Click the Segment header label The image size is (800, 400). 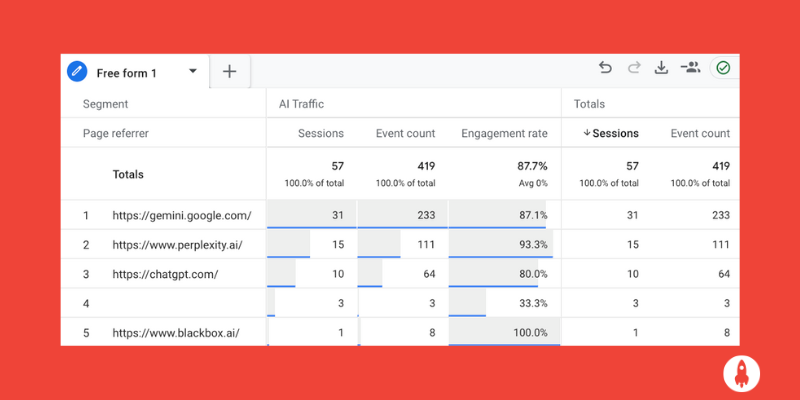pyautogui.click(x=106, y=104)
